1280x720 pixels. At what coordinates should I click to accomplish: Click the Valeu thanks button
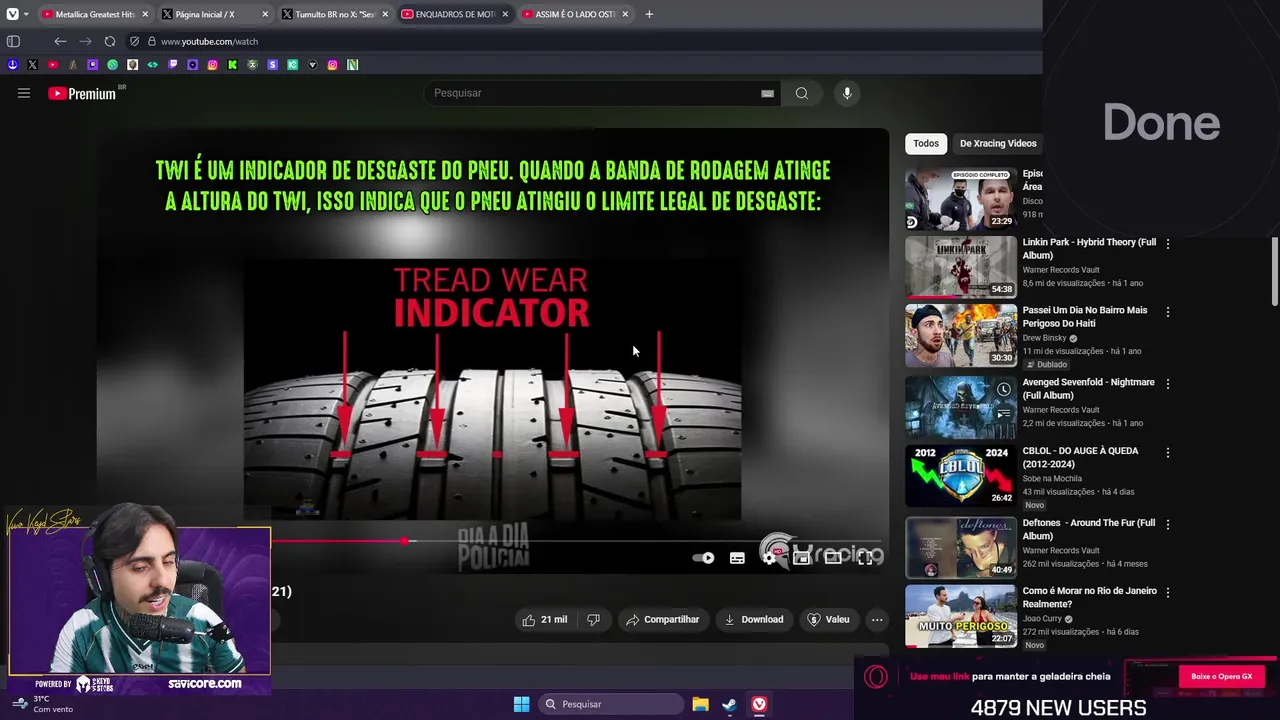828,620
